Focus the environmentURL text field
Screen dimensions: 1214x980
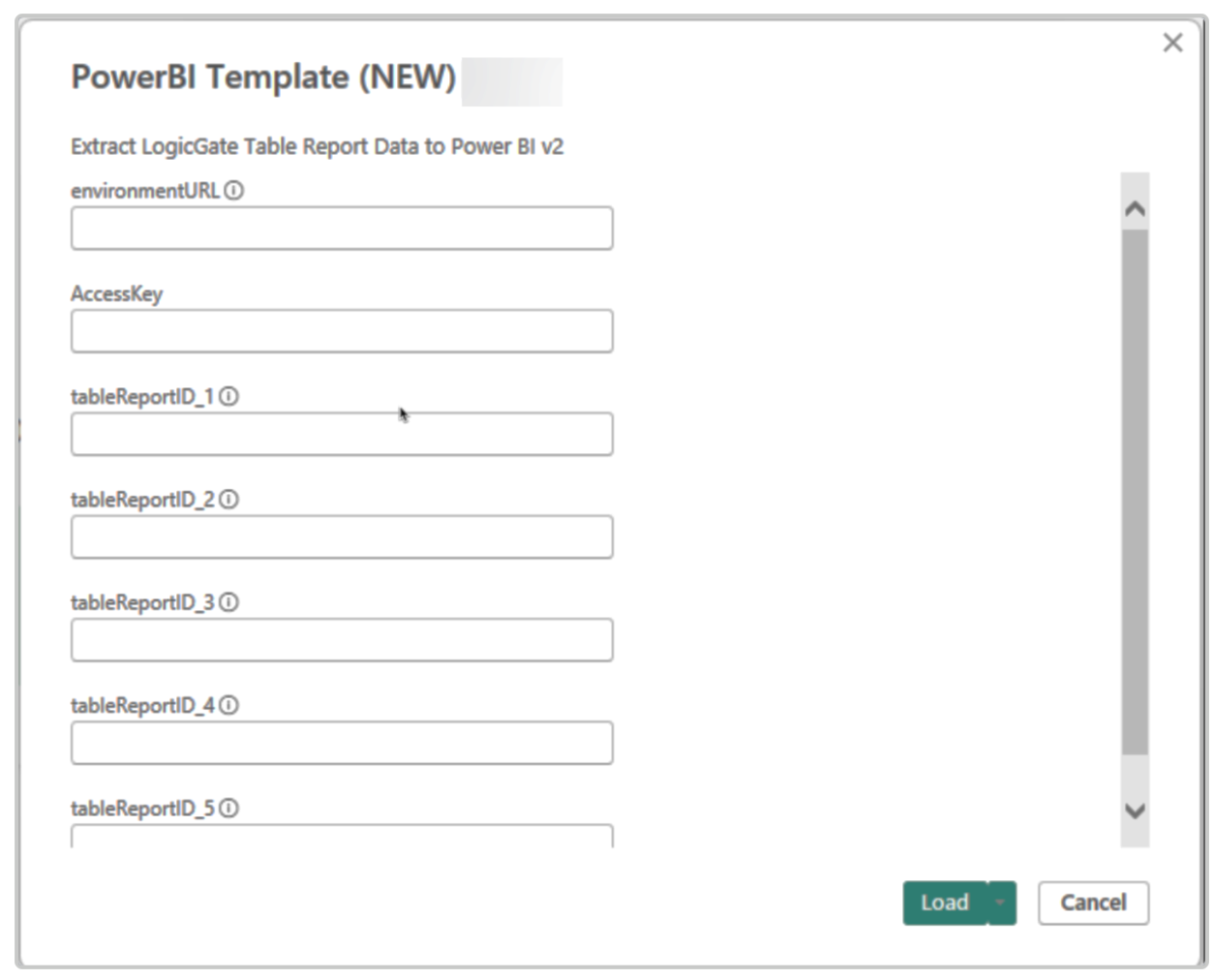(x=342, y=229)
